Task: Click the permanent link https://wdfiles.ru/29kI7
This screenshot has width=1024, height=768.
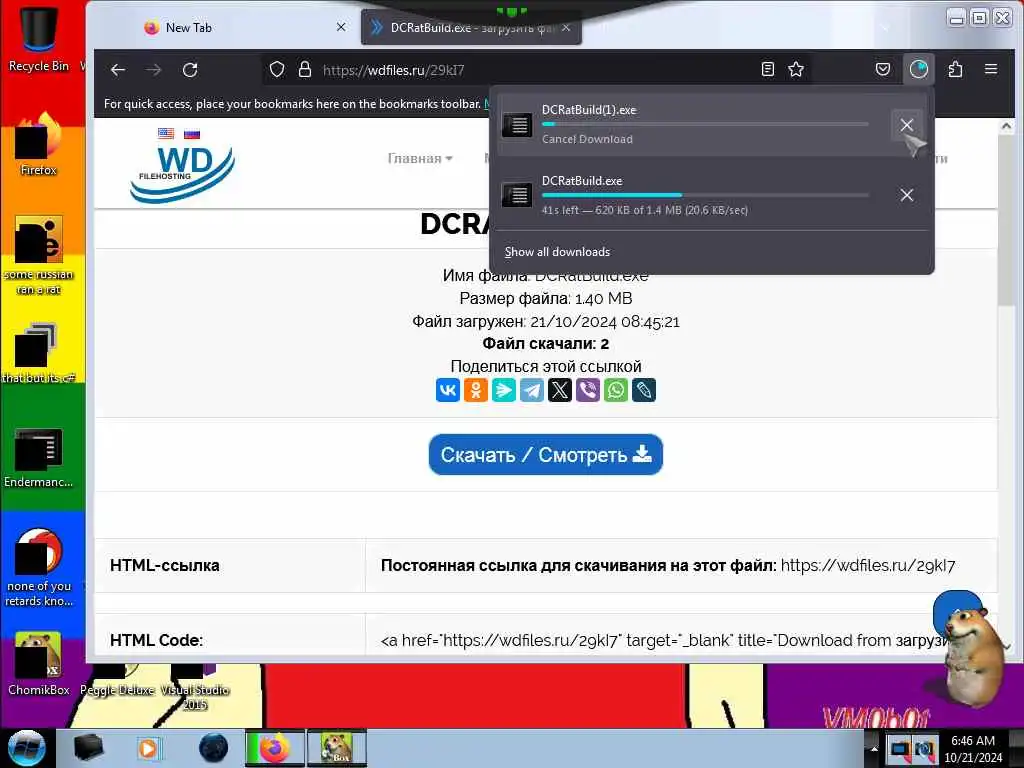Action: point(868,566)
